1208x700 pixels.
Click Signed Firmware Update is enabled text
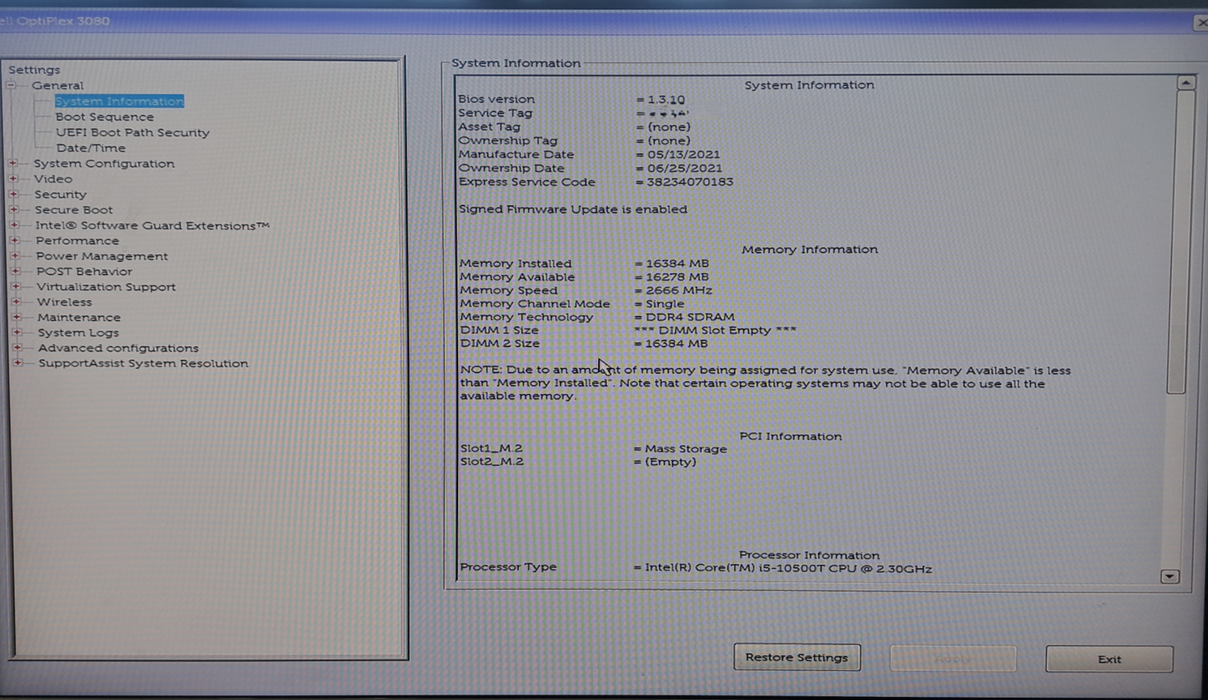(573, 210)
